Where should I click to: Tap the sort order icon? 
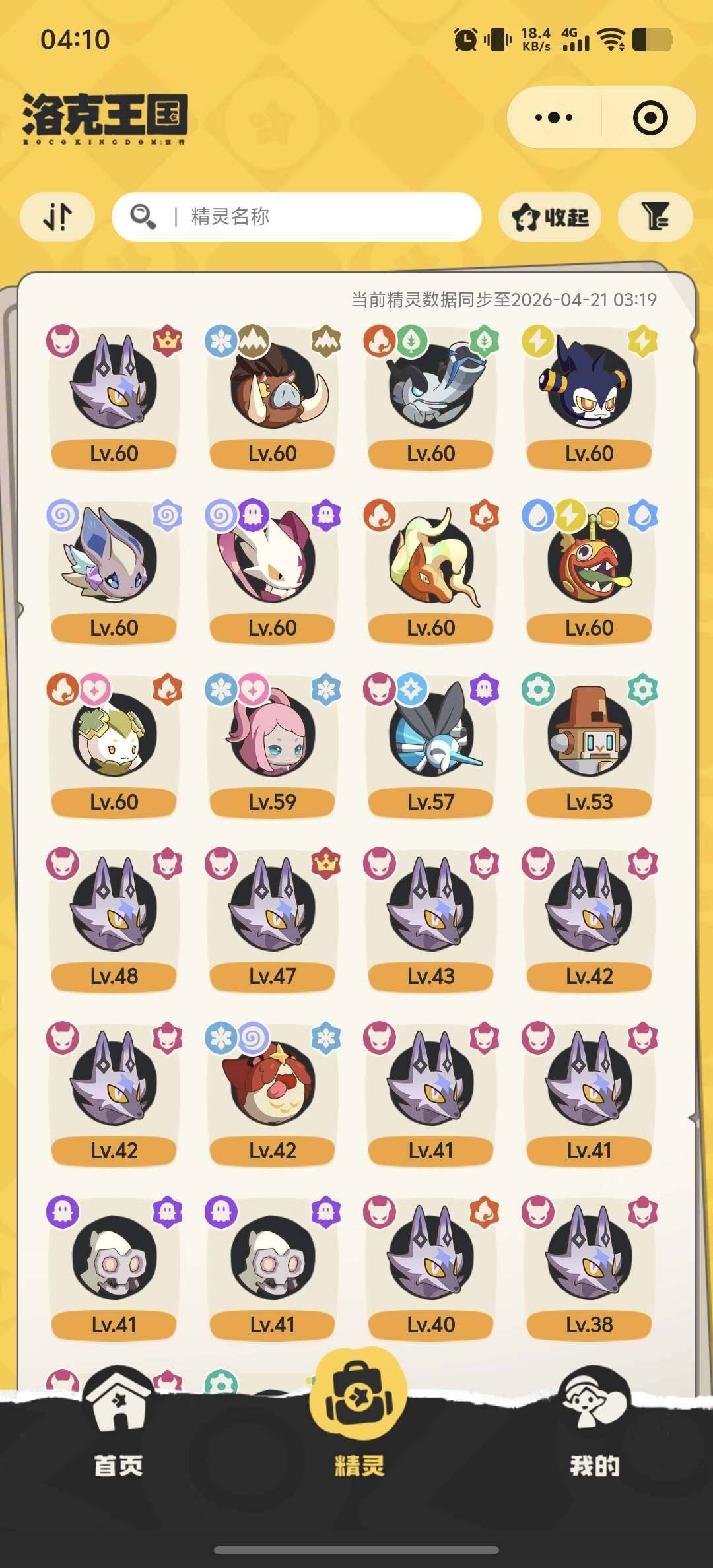click(57, 216)
